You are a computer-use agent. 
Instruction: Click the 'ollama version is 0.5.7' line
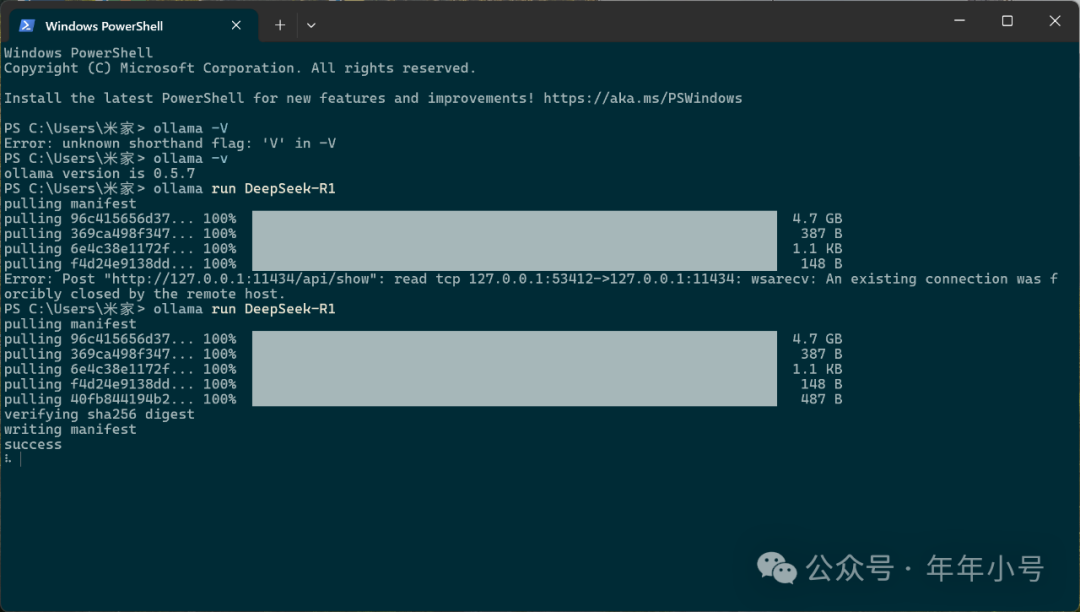[x=99, y=173]
